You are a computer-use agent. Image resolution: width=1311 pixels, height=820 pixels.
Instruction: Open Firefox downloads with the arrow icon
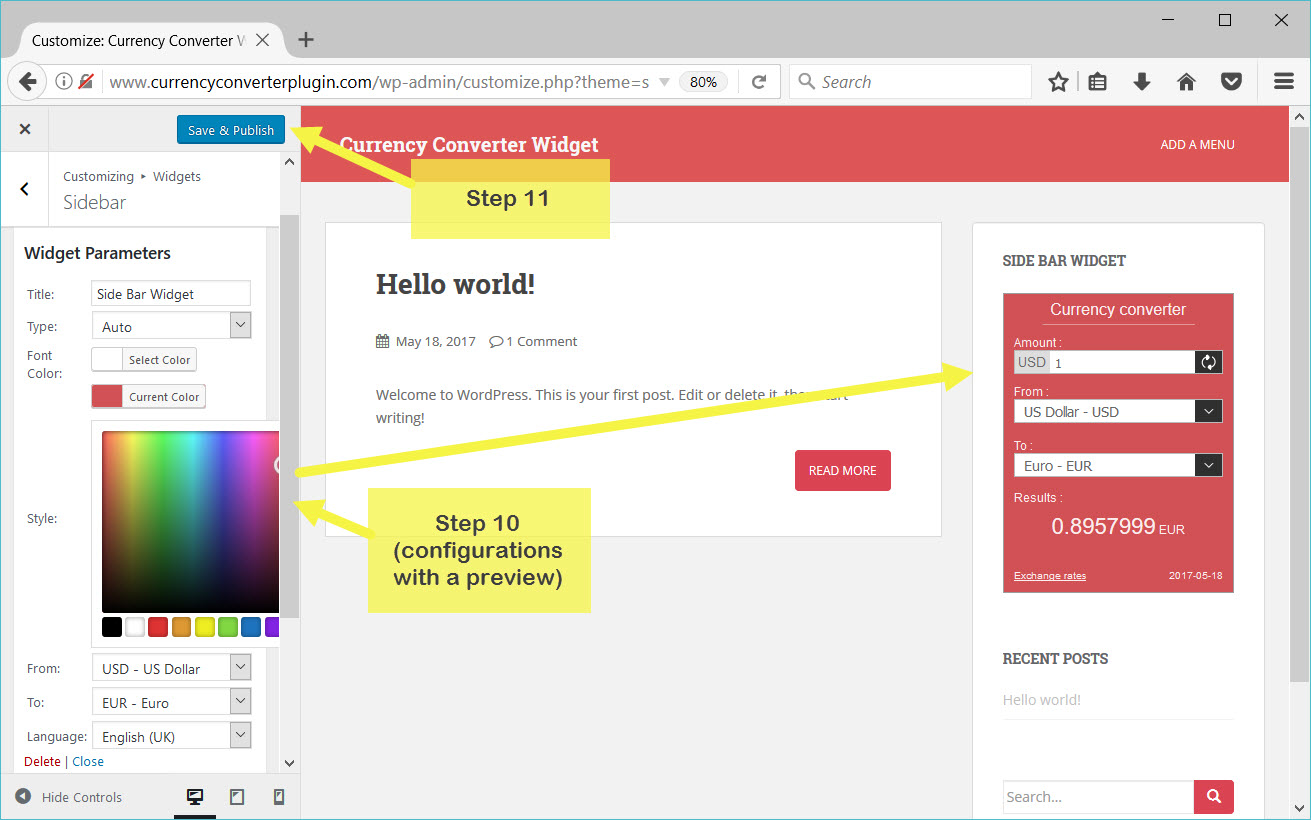[x=1142, y=81]
